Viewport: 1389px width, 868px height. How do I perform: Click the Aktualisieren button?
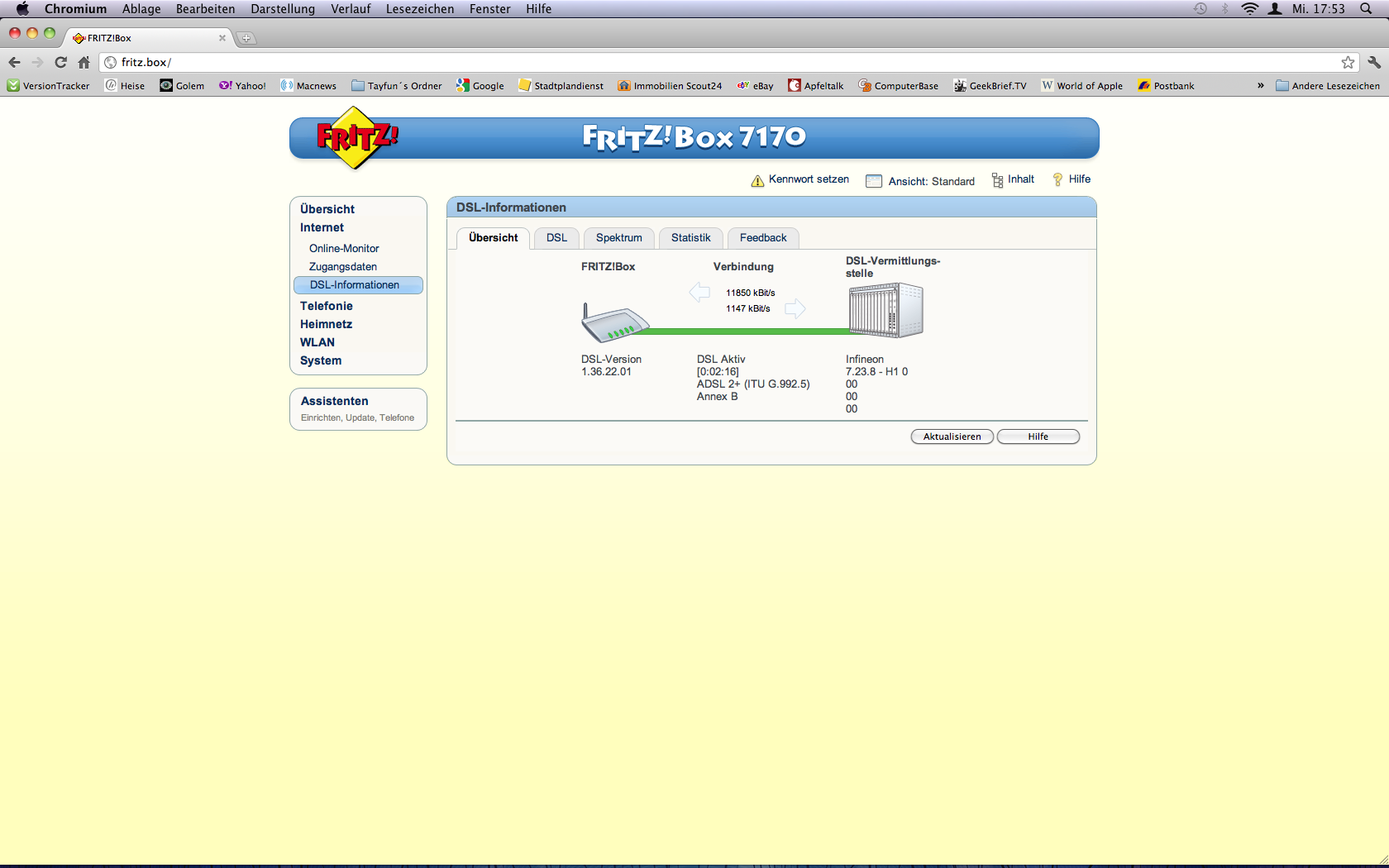pos(952,436)
